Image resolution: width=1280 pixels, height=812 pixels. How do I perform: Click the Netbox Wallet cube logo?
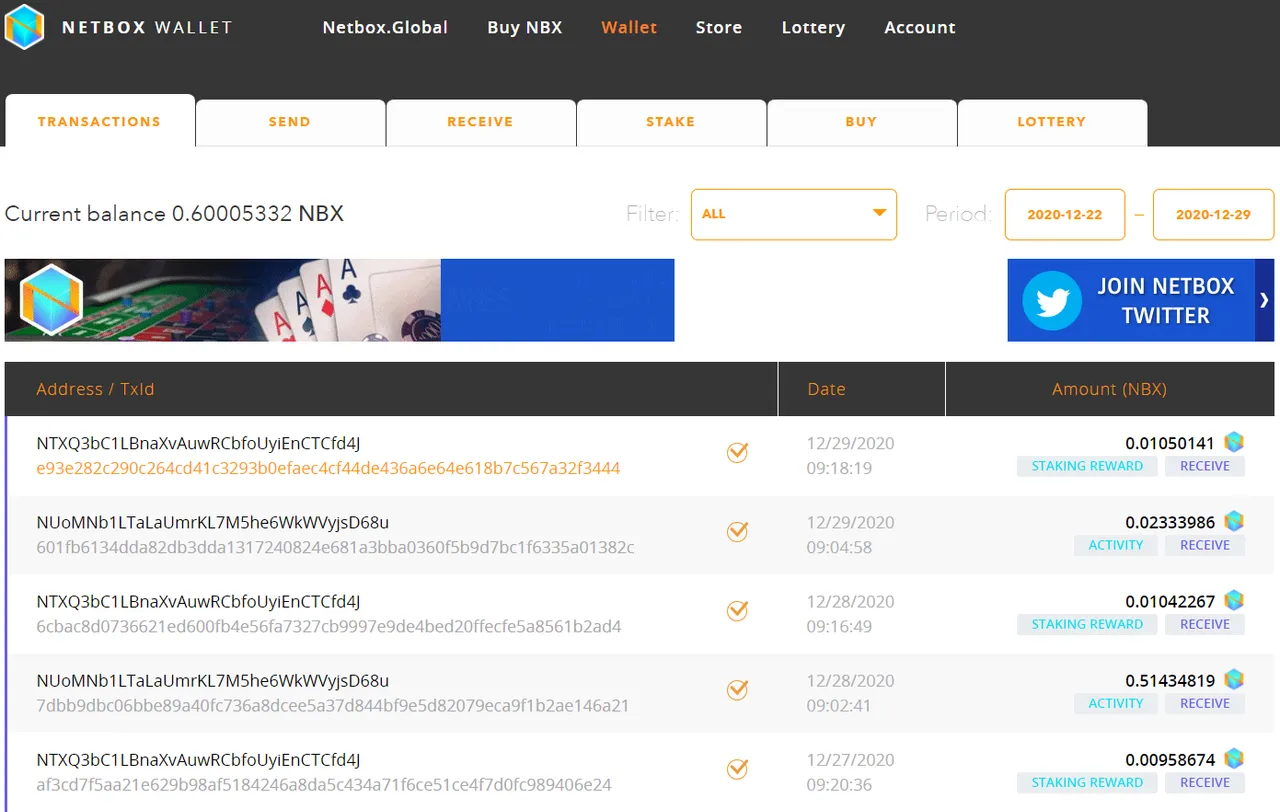24,27
